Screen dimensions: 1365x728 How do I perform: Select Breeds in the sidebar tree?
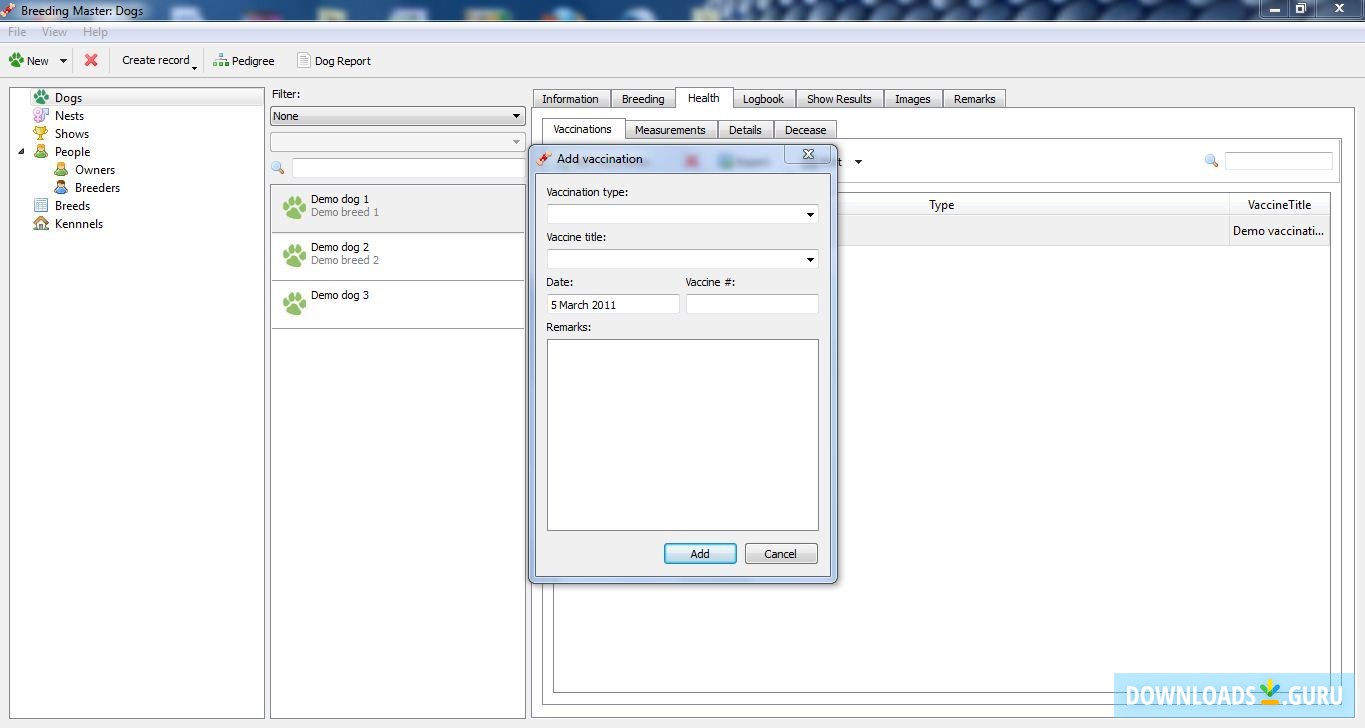coord(72,206)
